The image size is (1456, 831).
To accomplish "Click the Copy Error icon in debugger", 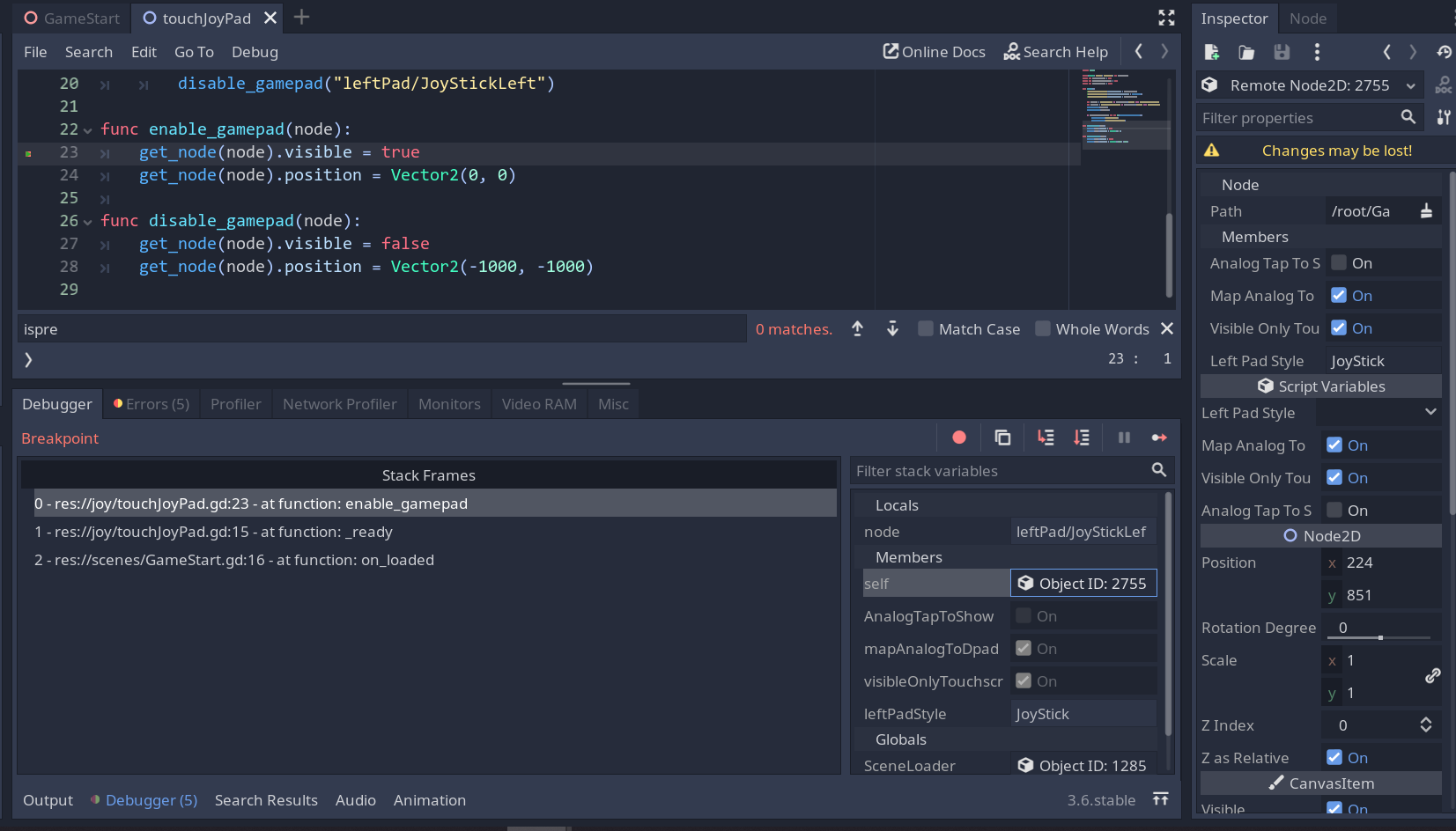I will click(x=1002, y=438).
